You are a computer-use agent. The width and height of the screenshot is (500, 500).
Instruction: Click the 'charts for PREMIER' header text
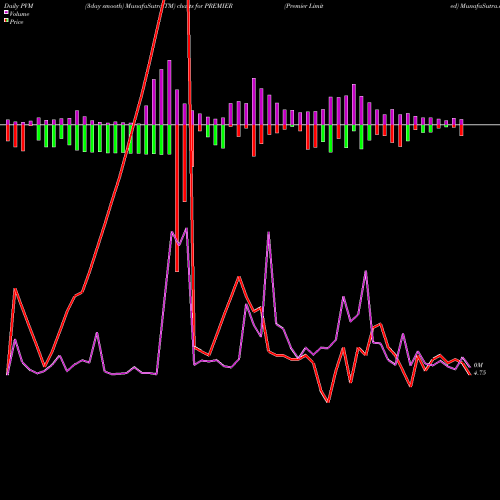[205, 6]
